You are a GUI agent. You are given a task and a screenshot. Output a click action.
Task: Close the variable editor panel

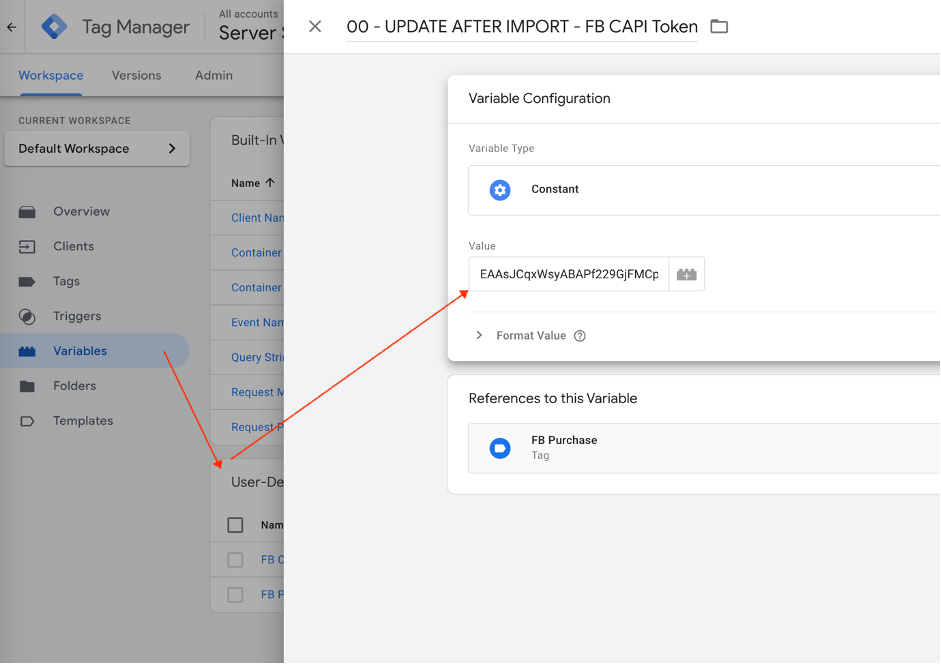315,27
